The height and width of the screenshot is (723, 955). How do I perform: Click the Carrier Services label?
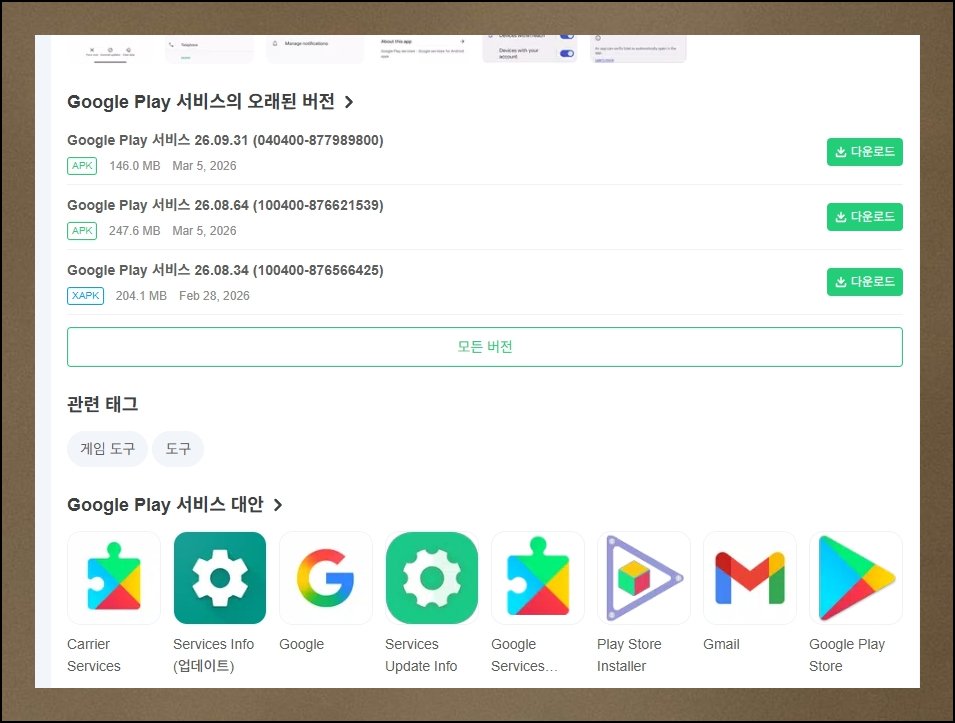[94, 655]
